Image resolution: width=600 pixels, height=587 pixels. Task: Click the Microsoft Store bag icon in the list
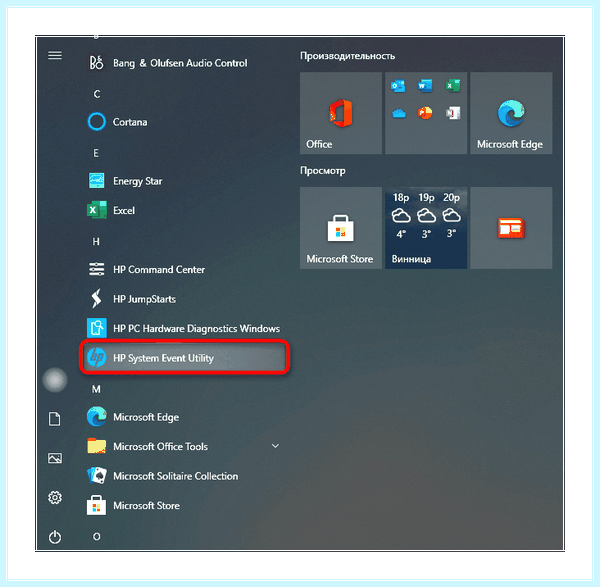(96, 505)
